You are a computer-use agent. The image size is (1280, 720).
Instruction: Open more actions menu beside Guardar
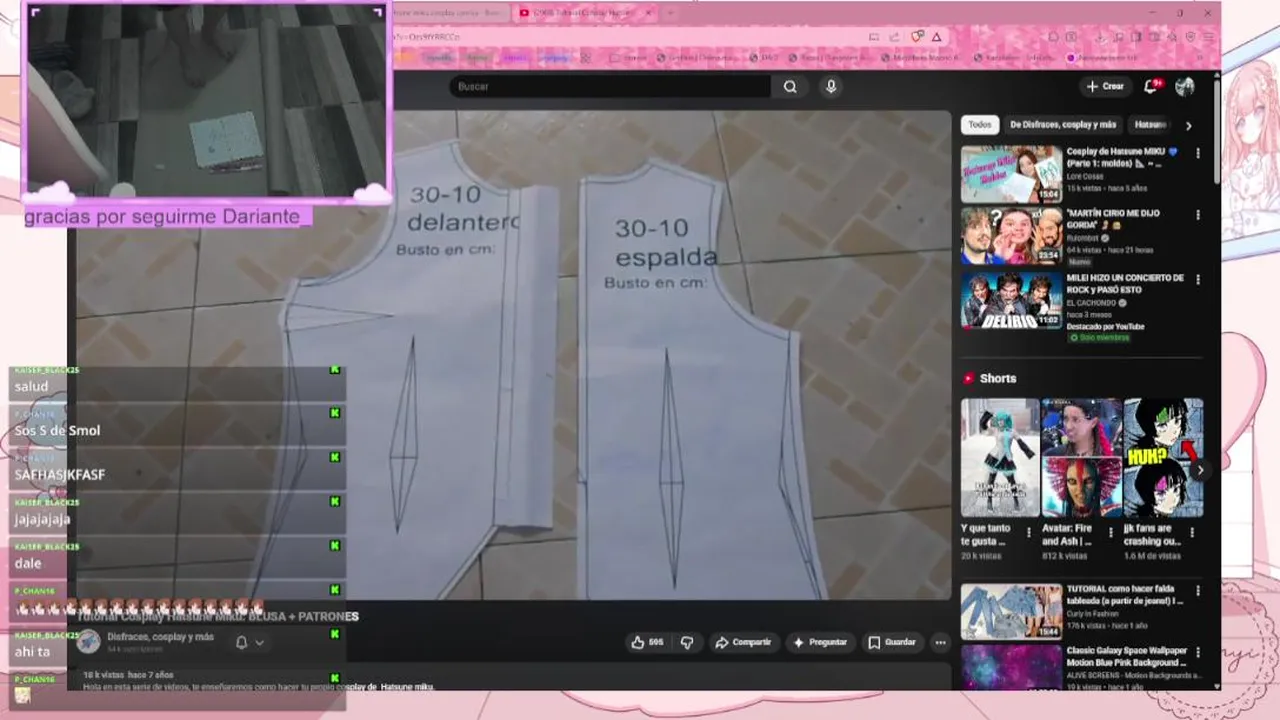(940, 642)
